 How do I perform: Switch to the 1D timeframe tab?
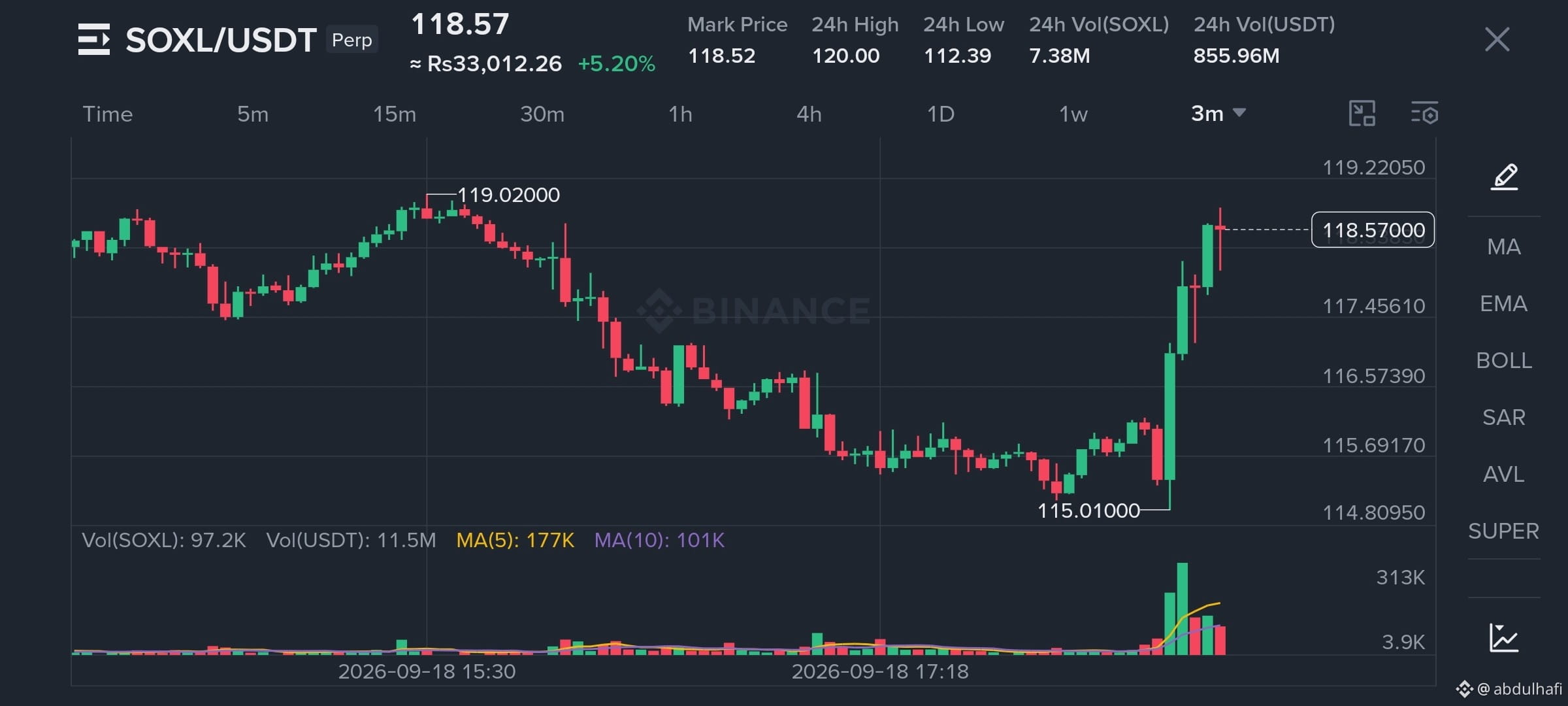[x=941, y=114]
